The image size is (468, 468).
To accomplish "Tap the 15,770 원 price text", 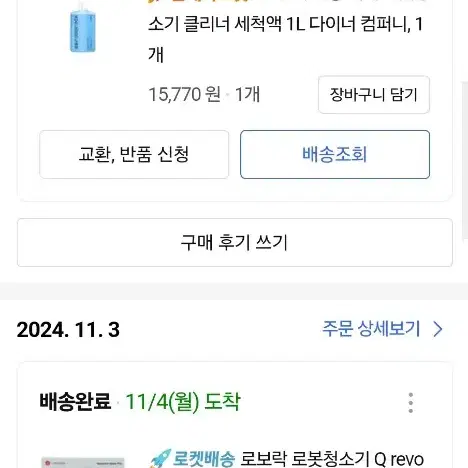I will (x=184, y=94).
